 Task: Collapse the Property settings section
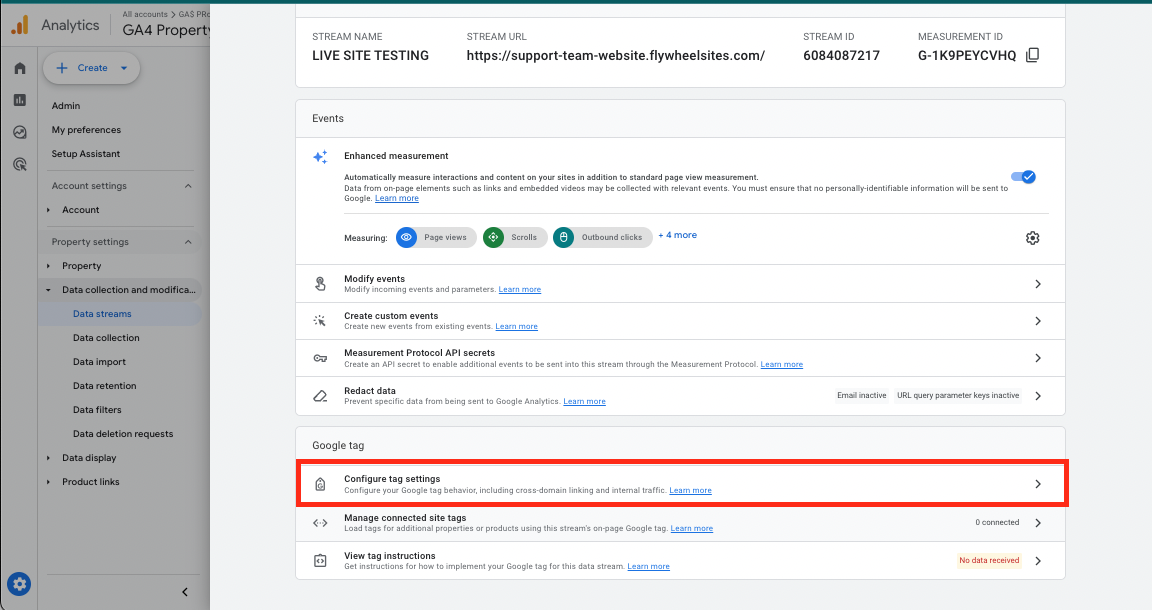[x=188, y=242]
